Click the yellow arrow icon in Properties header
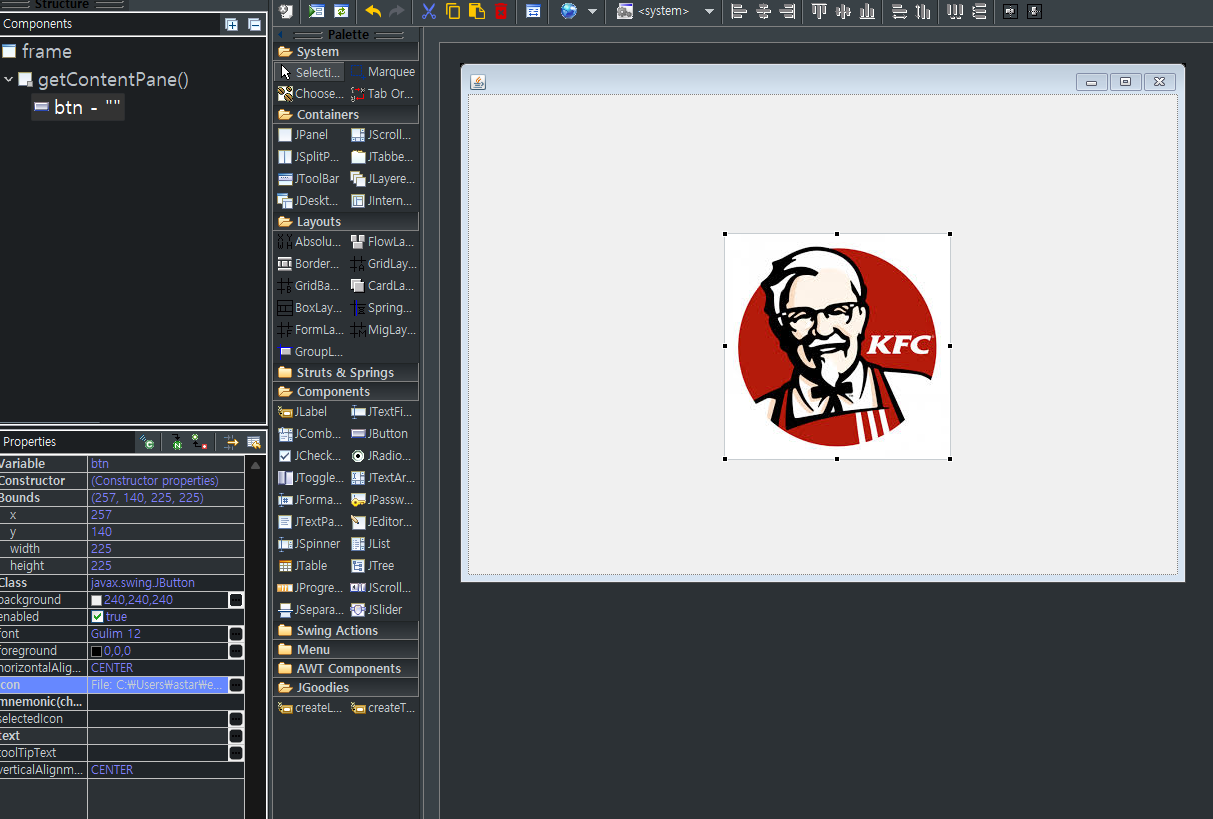This screenshot has width=1213, height=819. tap(231, 442)
